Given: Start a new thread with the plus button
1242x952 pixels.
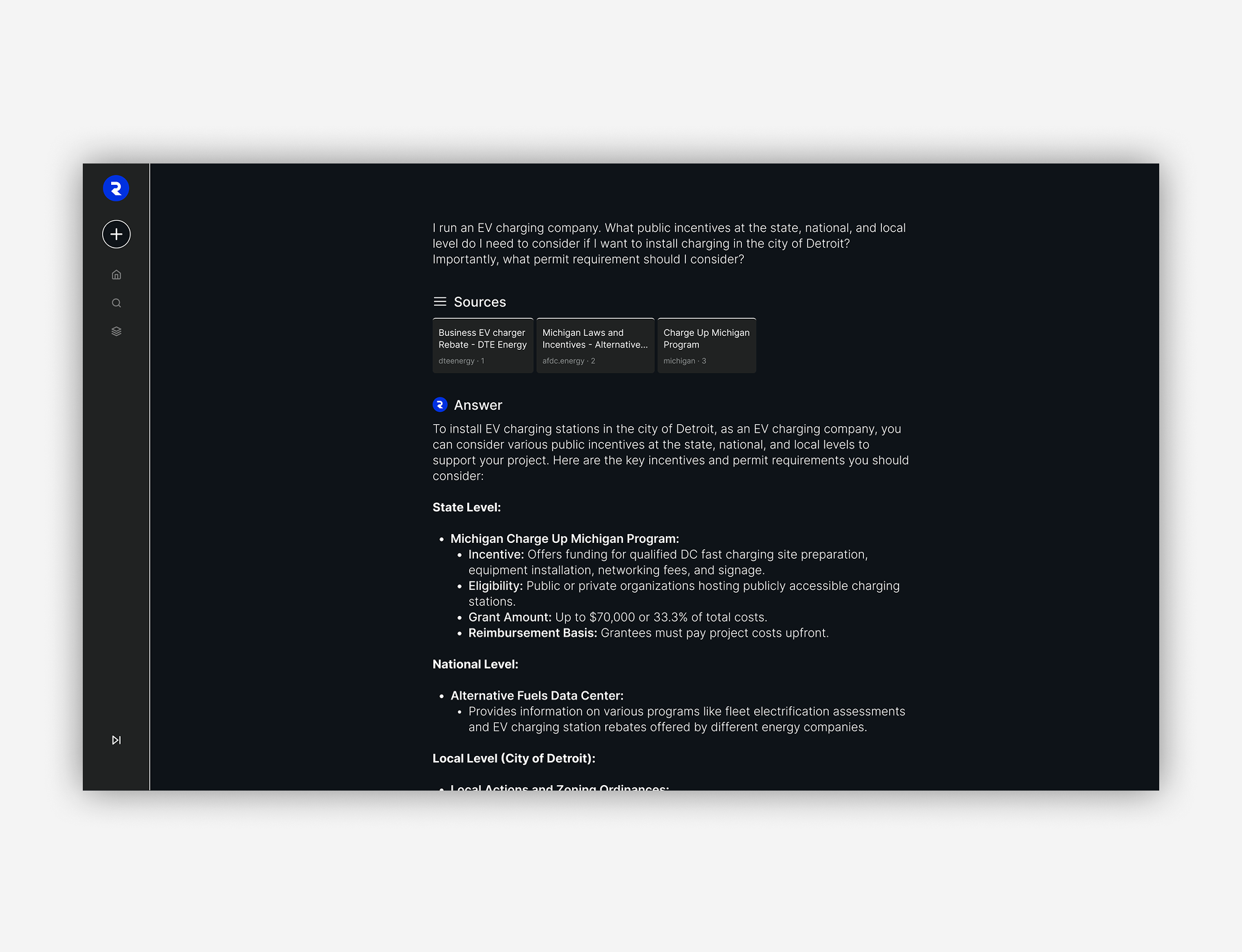Looking at the screenshot, I should point(116,235).
